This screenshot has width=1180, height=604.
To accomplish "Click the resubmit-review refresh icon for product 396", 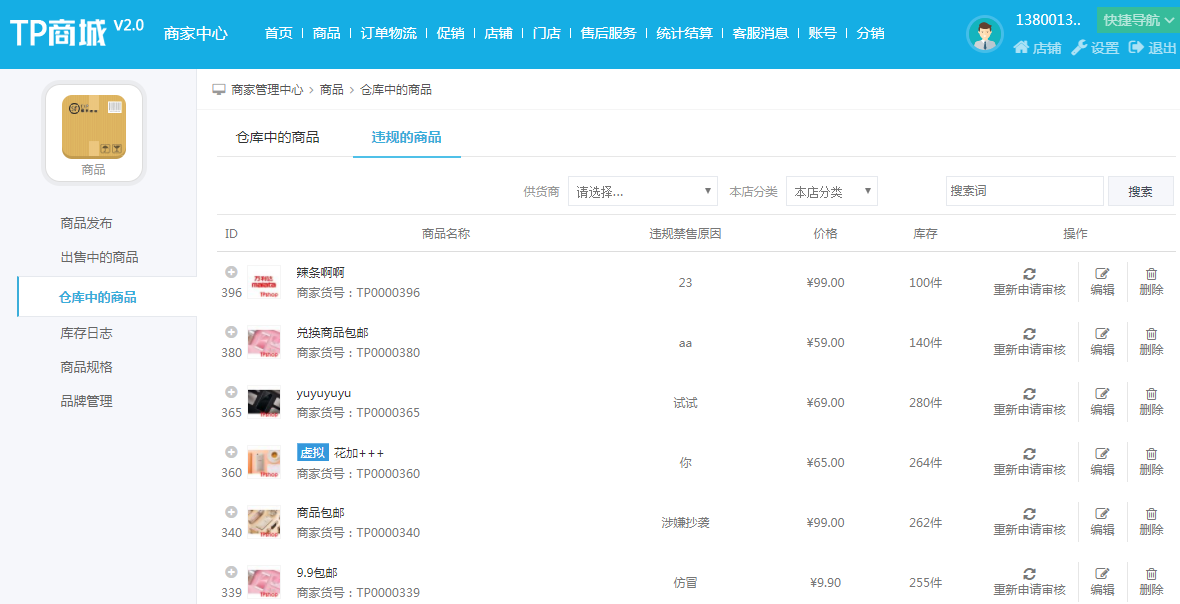I will pyautogui.click(x=1029, y=273).
